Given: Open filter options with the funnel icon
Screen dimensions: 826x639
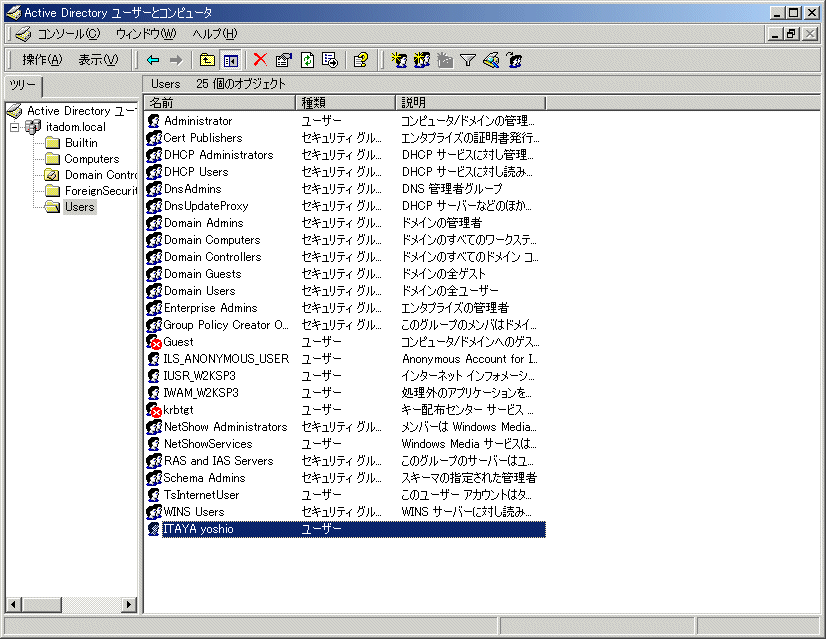Looking at the screenshot, I should point(468,60).
